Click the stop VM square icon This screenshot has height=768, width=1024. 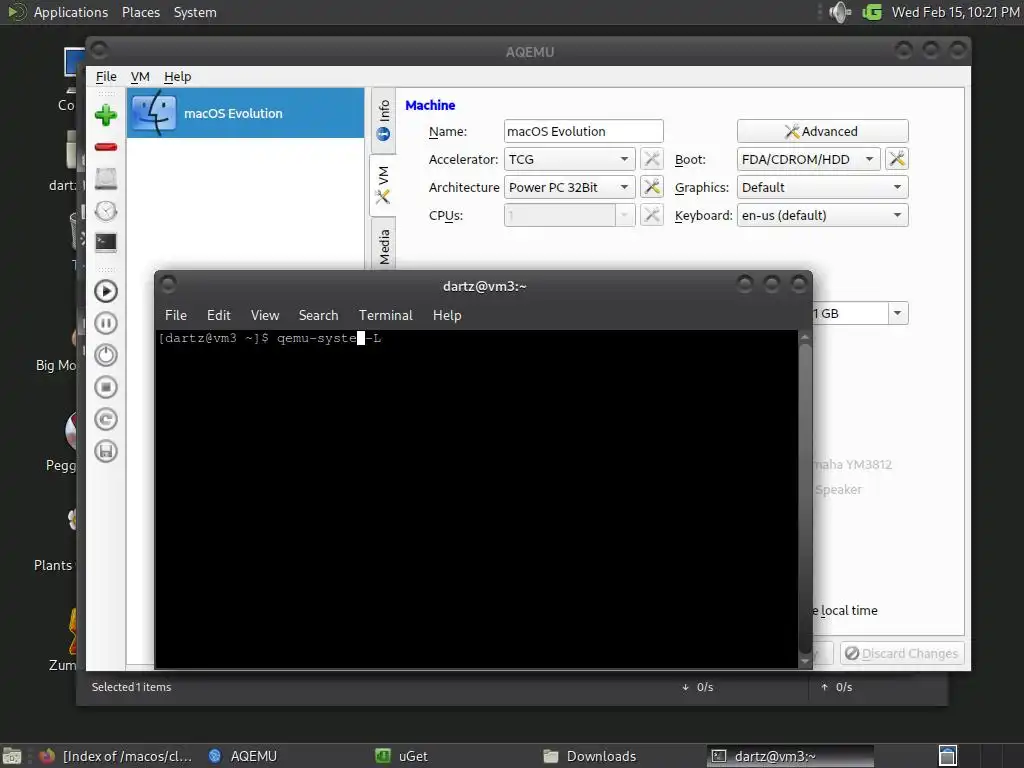click(106, 387)
